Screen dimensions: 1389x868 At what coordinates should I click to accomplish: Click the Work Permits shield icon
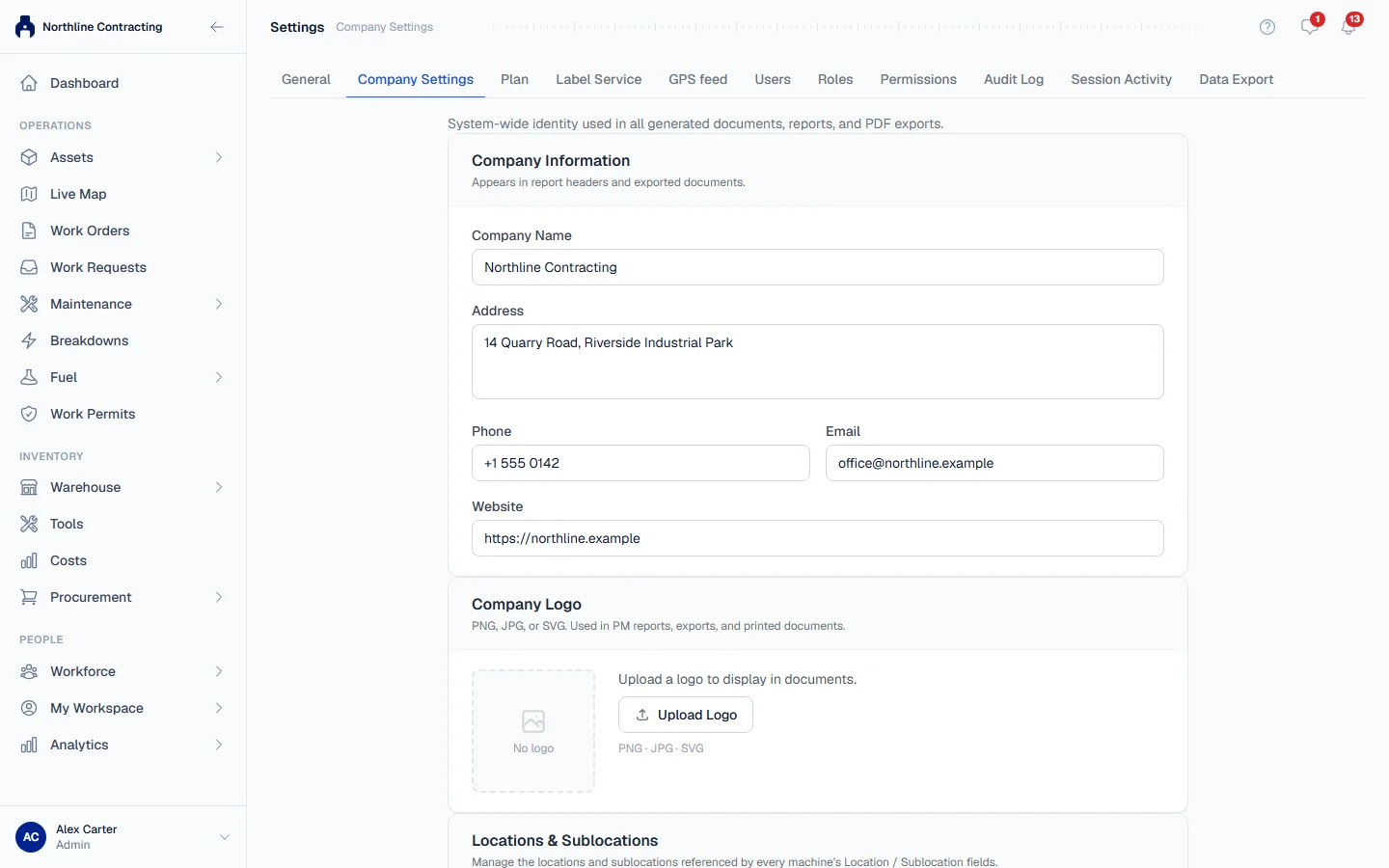29,414
